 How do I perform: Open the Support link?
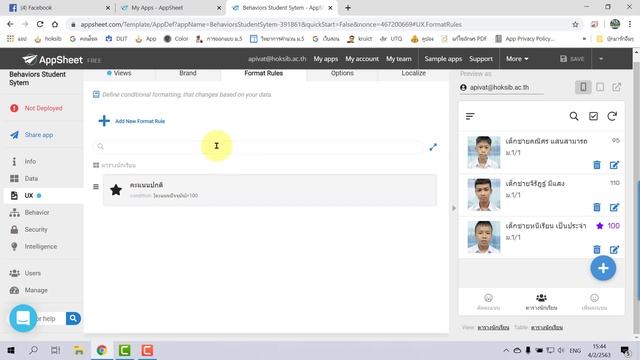click(x=481, y=59)
